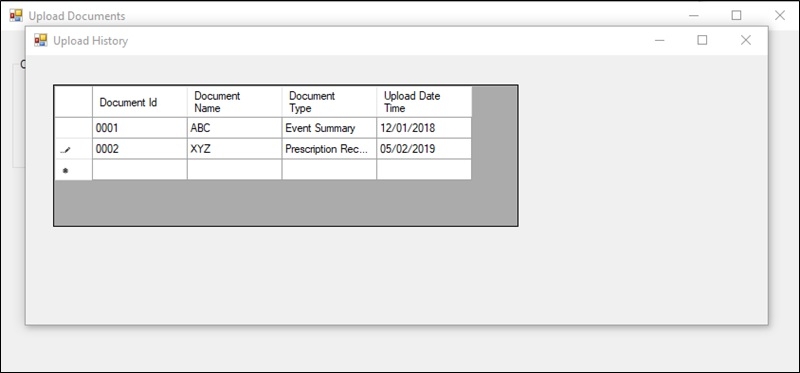800x373 pixels.
Task: Select the Prescription Rec... type cell
Action: point(330,149)
